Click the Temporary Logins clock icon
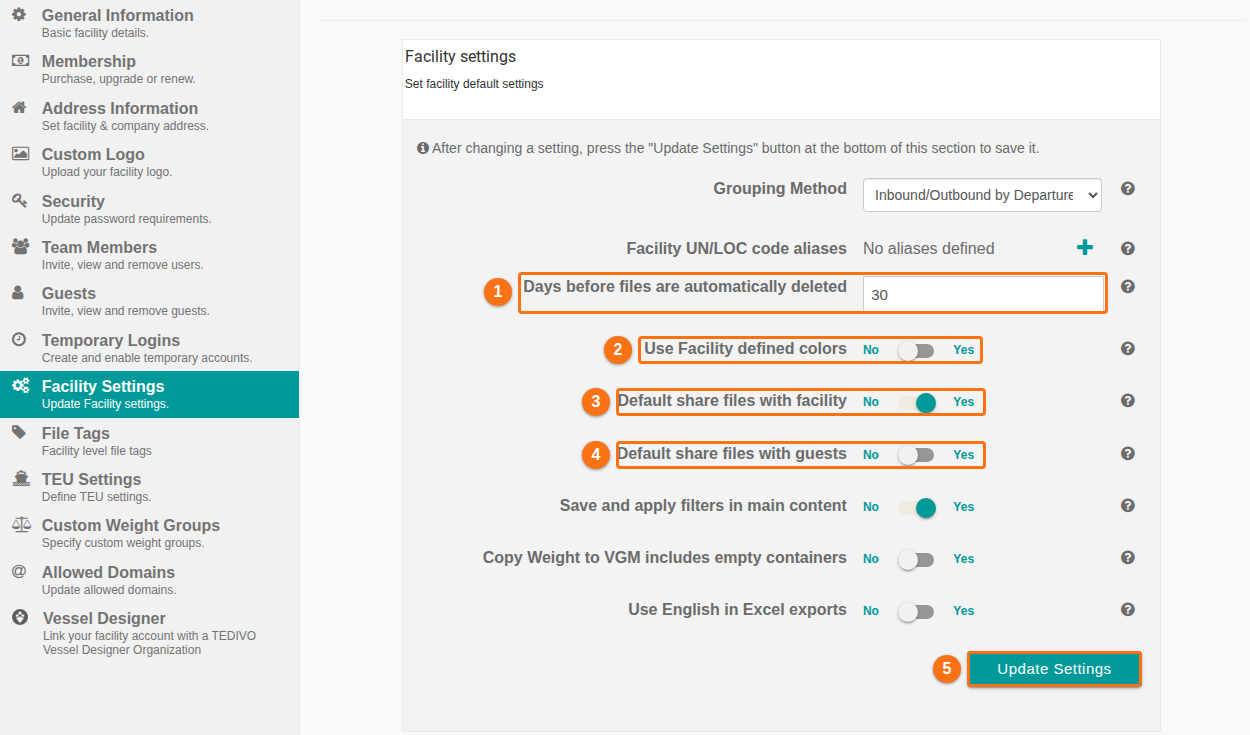This screenshot has height=735, width=1250. (x=19, y=339)
